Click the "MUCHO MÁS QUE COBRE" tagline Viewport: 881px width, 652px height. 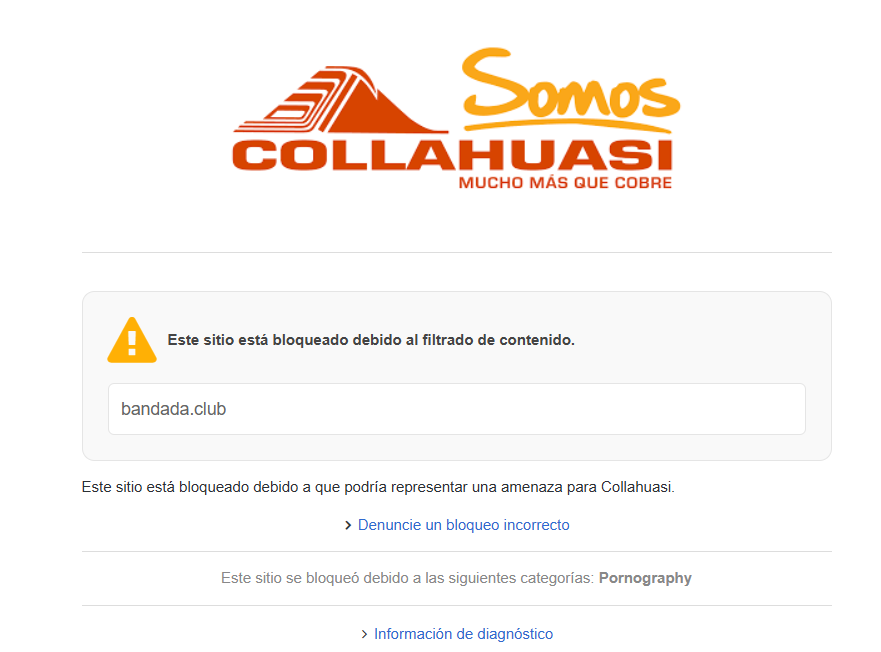[x=565, y=183]
